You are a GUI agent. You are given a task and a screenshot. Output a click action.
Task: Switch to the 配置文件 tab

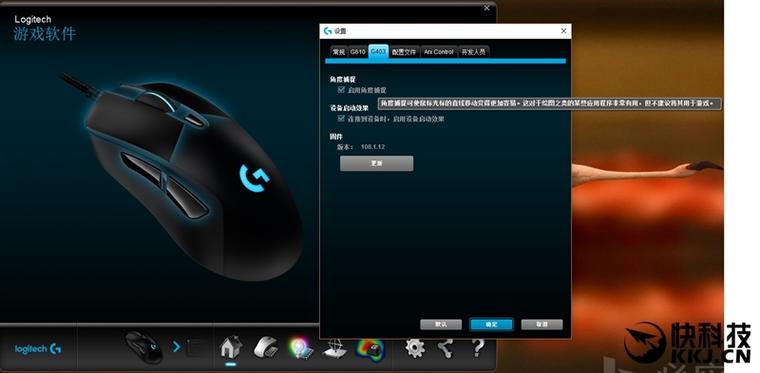[404, 52]
